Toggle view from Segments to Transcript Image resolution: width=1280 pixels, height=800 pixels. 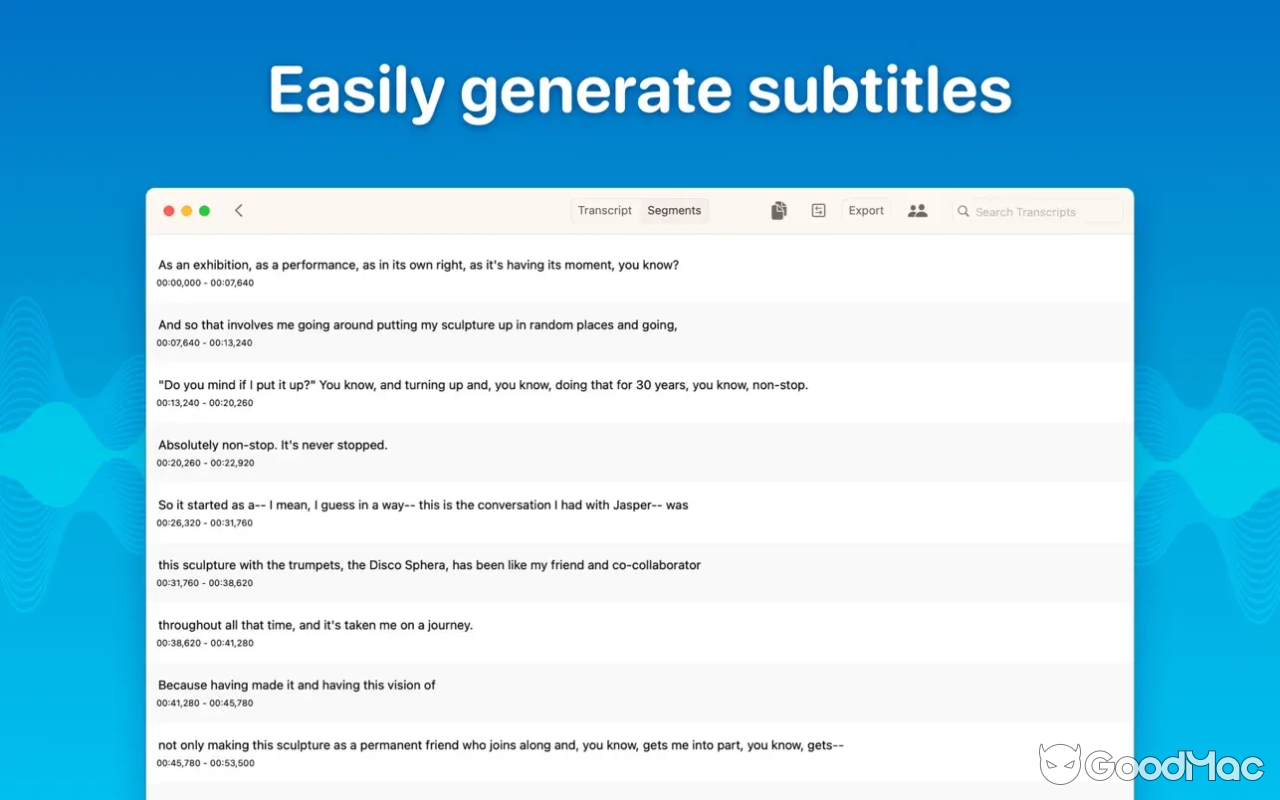click(x=604, y=210)
